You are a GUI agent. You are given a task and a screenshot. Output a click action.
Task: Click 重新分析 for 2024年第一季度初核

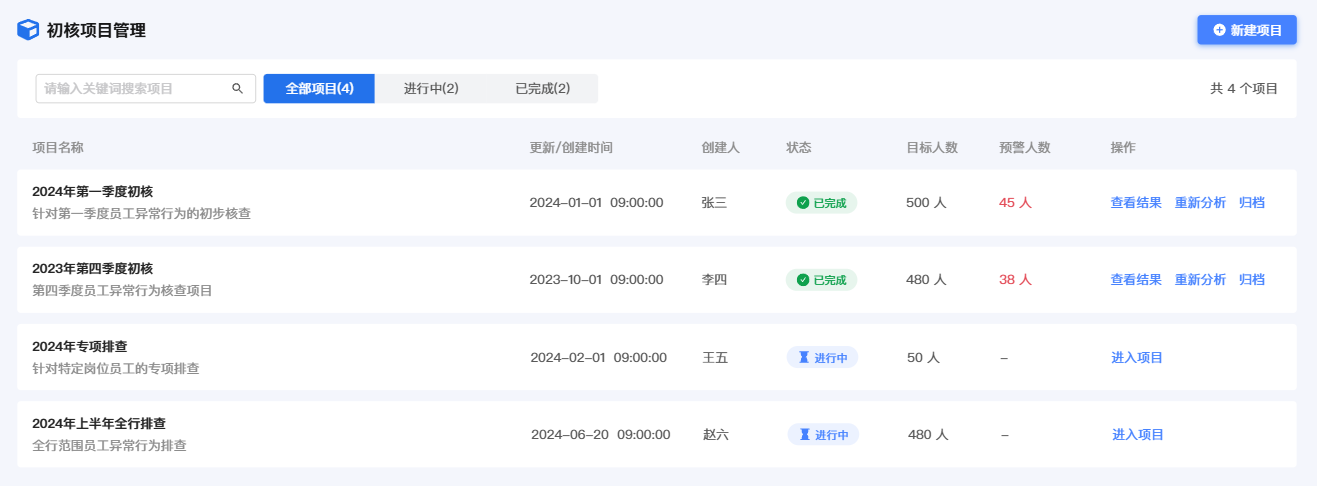(1200, 203)
